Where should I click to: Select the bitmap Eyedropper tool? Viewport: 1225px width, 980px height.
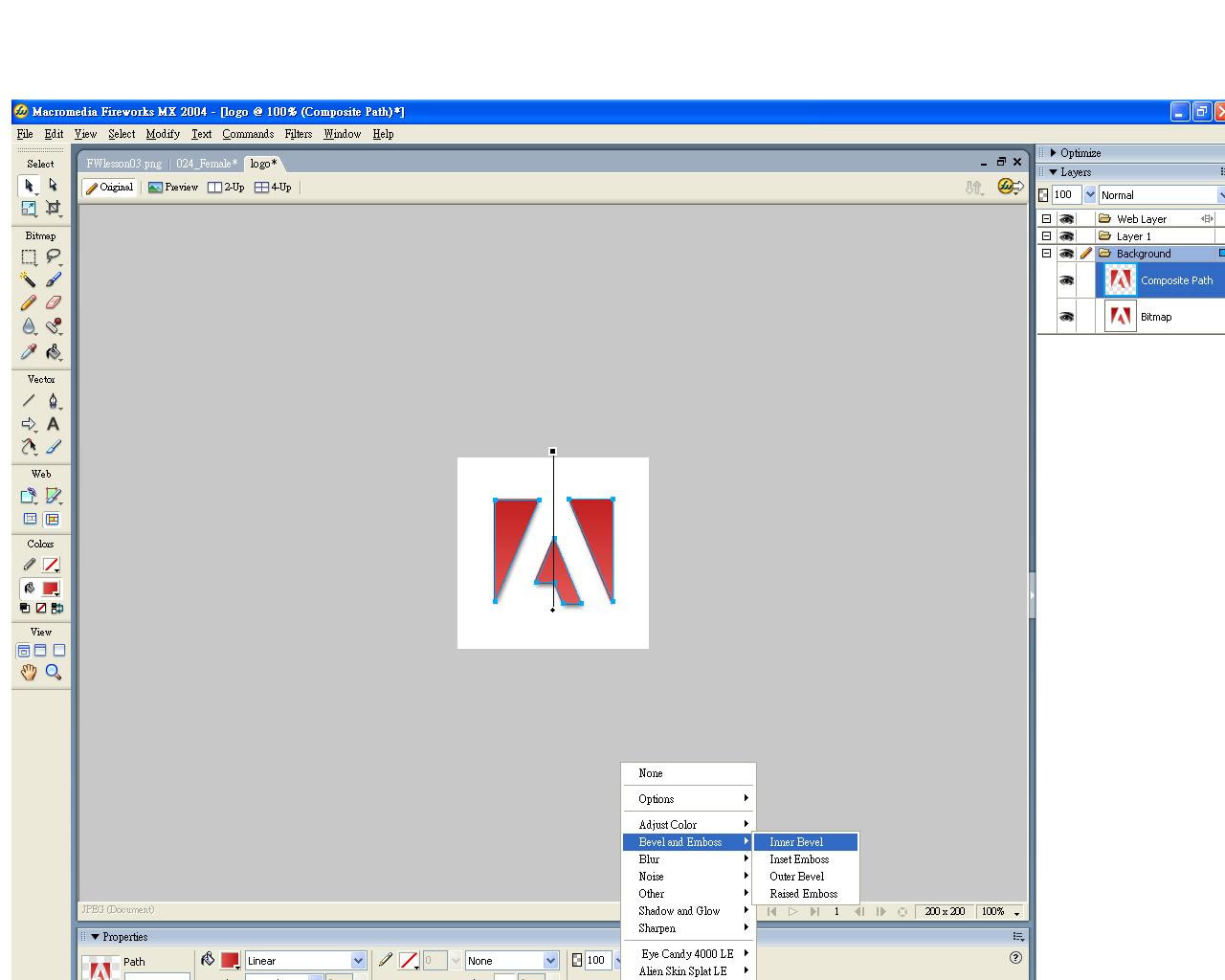click(29, 351)
